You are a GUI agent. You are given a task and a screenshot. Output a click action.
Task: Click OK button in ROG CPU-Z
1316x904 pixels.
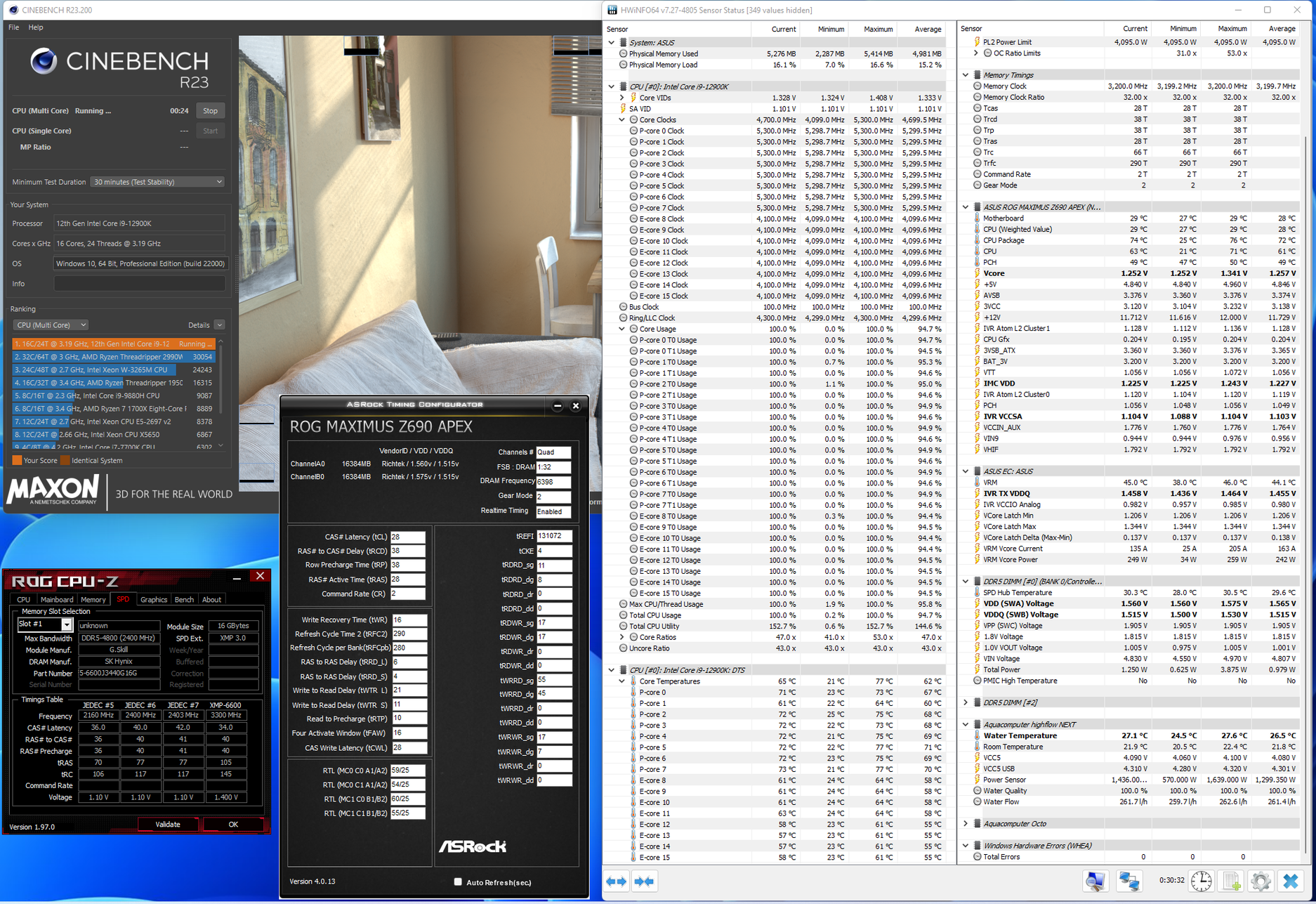[233, 825]
